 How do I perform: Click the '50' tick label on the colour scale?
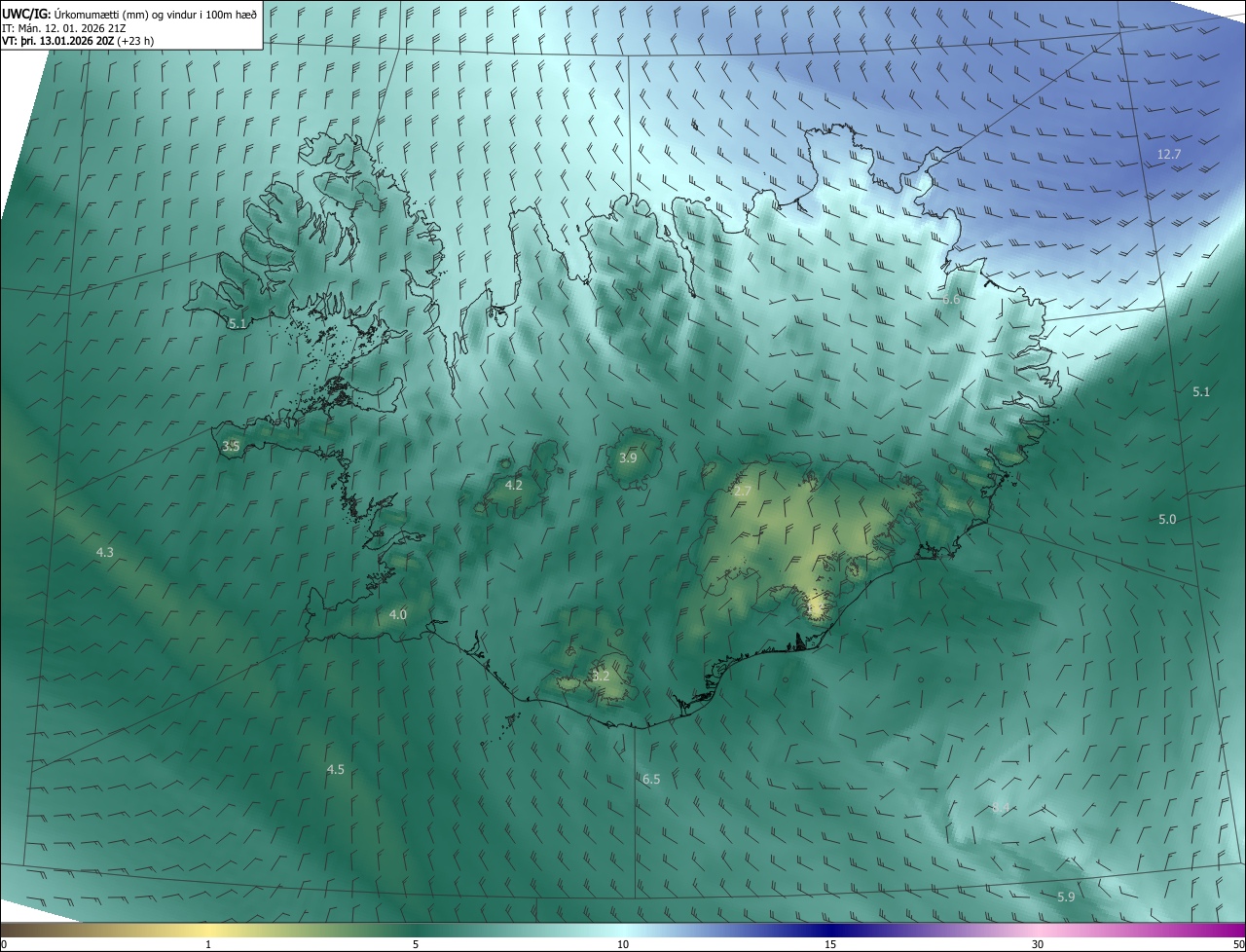tap(1238, 944)
